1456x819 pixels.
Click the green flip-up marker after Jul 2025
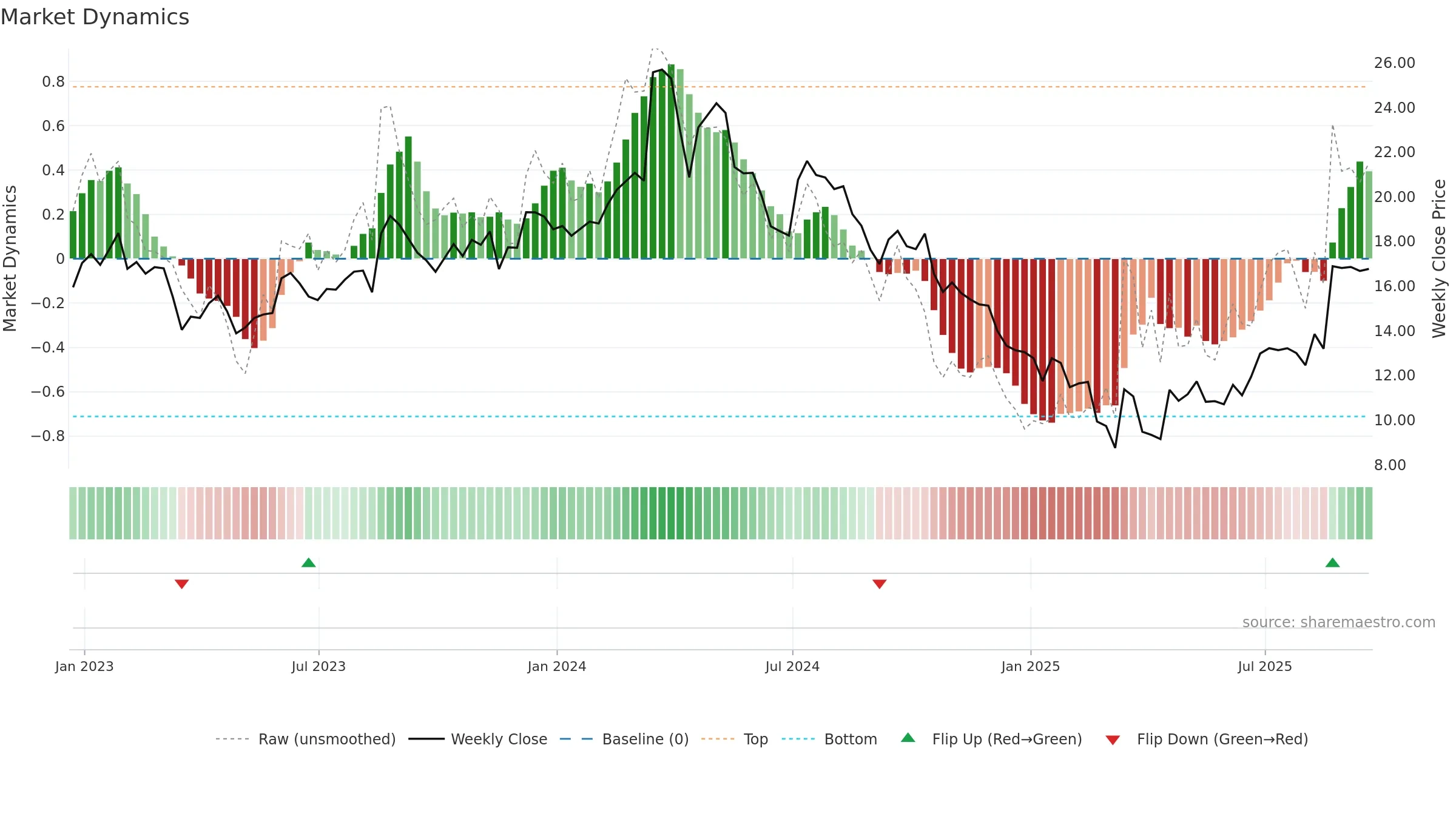pyautogui.click(x=1332, y=562)
